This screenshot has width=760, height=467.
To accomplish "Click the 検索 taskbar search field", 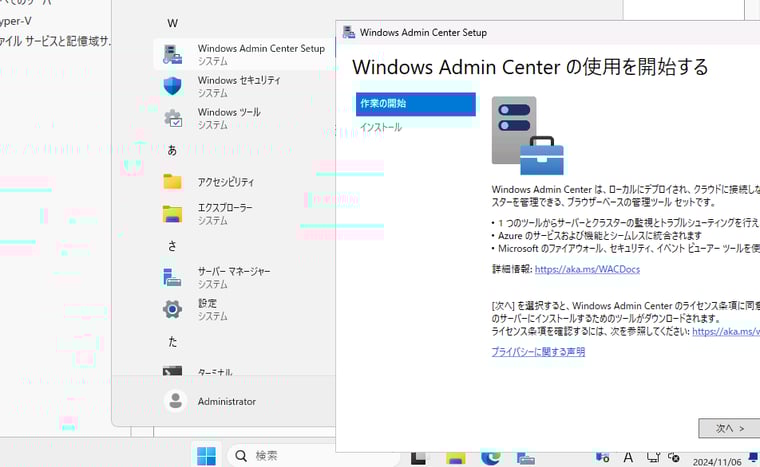I will [313, 456].
